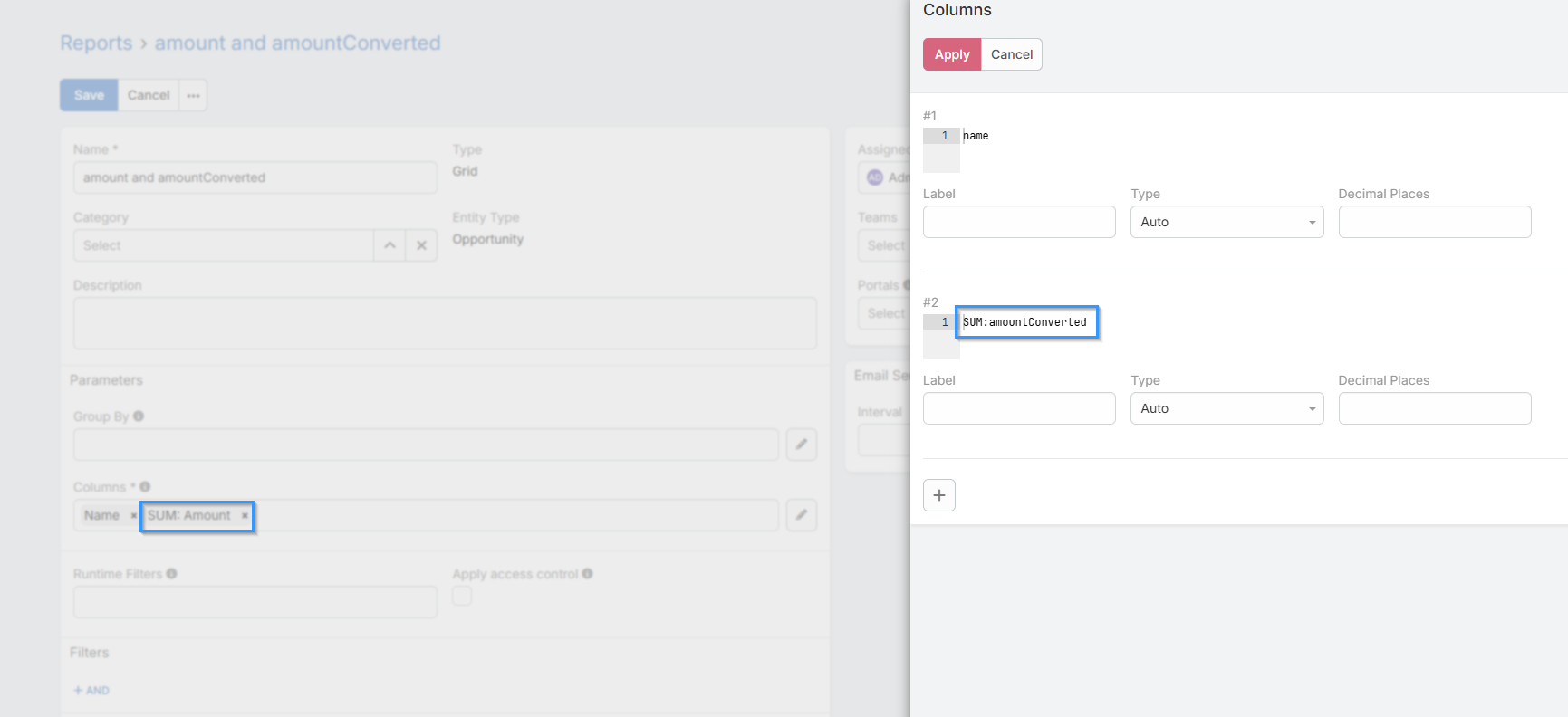Clear Category with the X icon
The image size is (1568, 717).
(x=421, y=245)
